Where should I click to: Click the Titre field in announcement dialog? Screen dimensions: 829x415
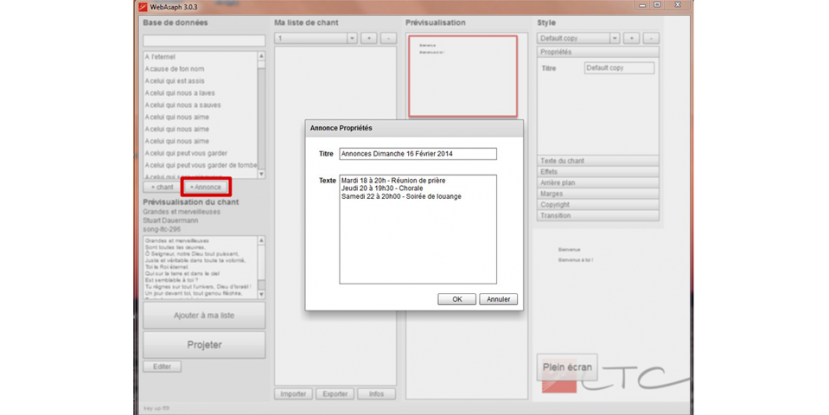pyautogui.click(x=417, y=154)
